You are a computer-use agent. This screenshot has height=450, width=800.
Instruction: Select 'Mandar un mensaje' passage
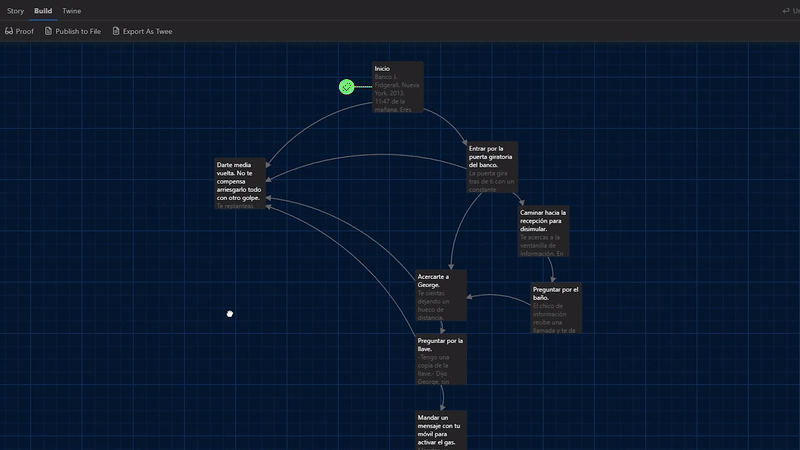(x=441, y=429)
